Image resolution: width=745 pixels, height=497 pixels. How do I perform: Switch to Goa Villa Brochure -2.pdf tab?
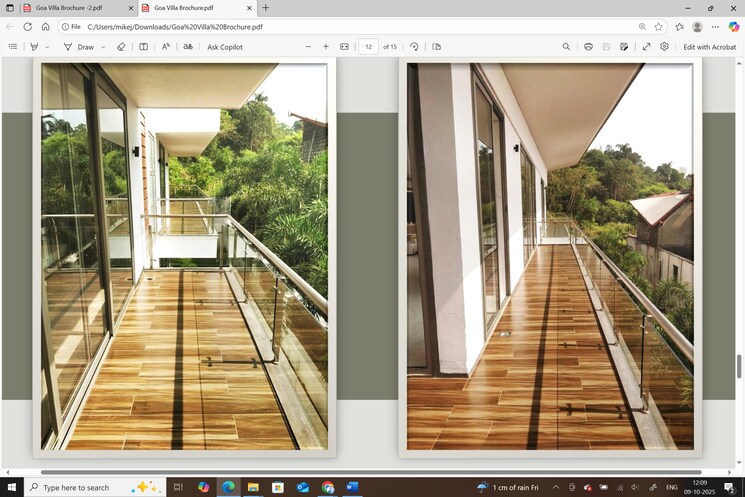pyautogui.click(x=70, y=8)
